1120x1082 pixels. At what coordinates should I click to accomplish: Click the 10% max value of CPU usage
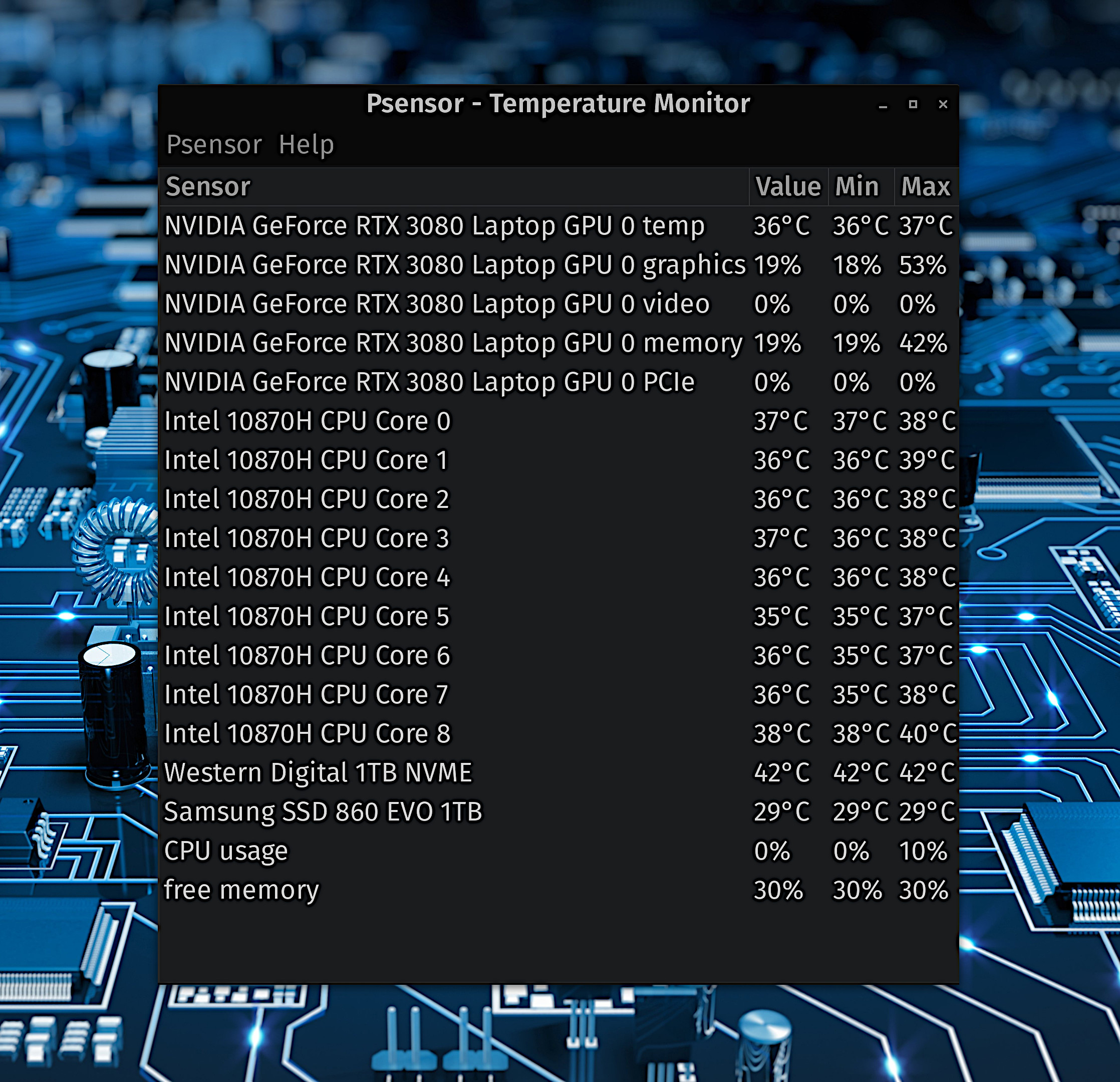(x=923, y=851)
